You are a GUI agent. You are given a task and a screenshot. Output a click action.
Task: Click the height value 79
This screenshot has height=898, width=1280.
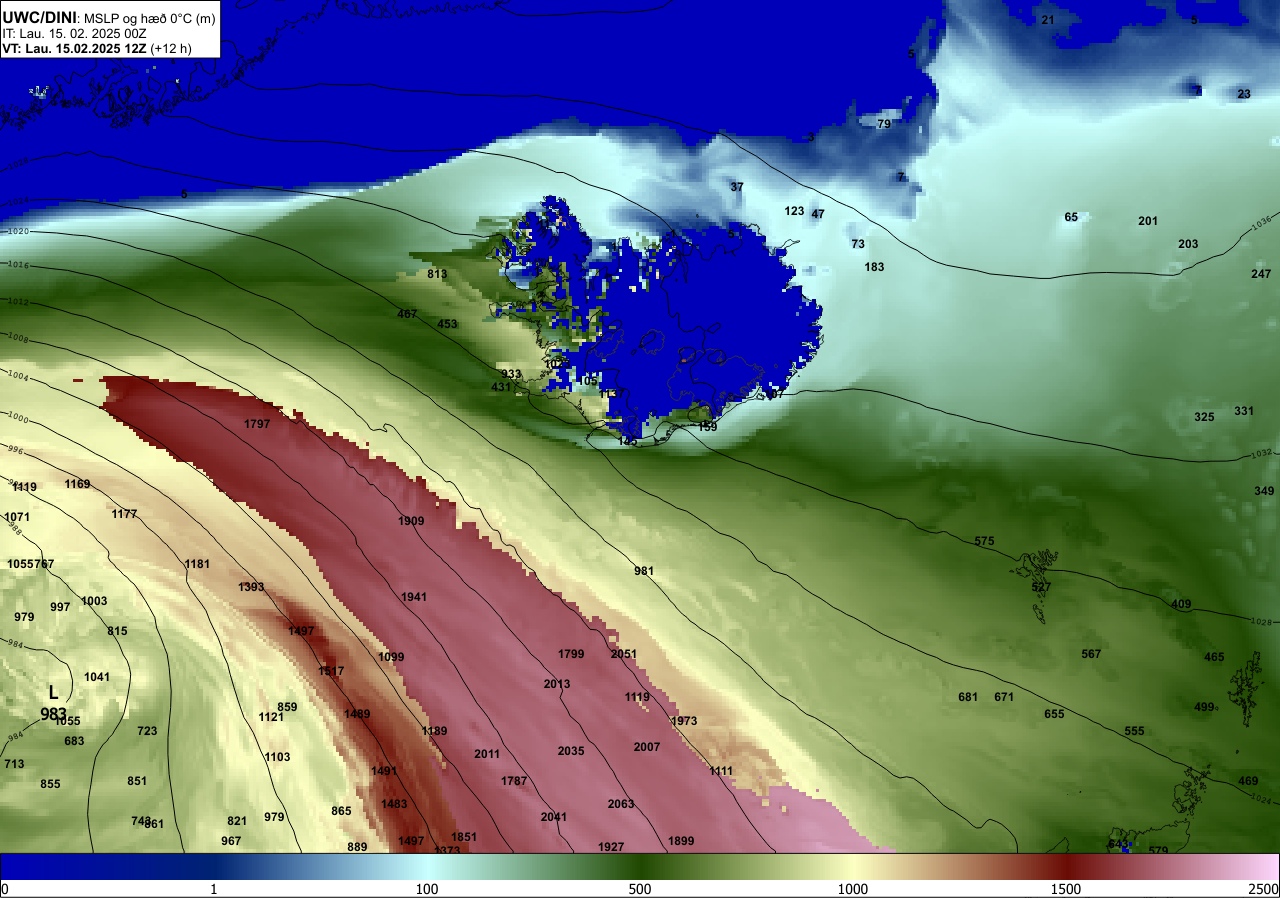point(884,124)
